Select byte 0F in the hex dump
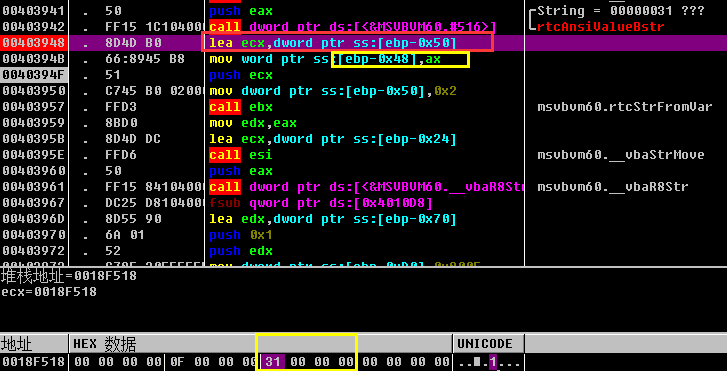Image resolution: width=727 pixels, height=371 pixels. point(178,362)
